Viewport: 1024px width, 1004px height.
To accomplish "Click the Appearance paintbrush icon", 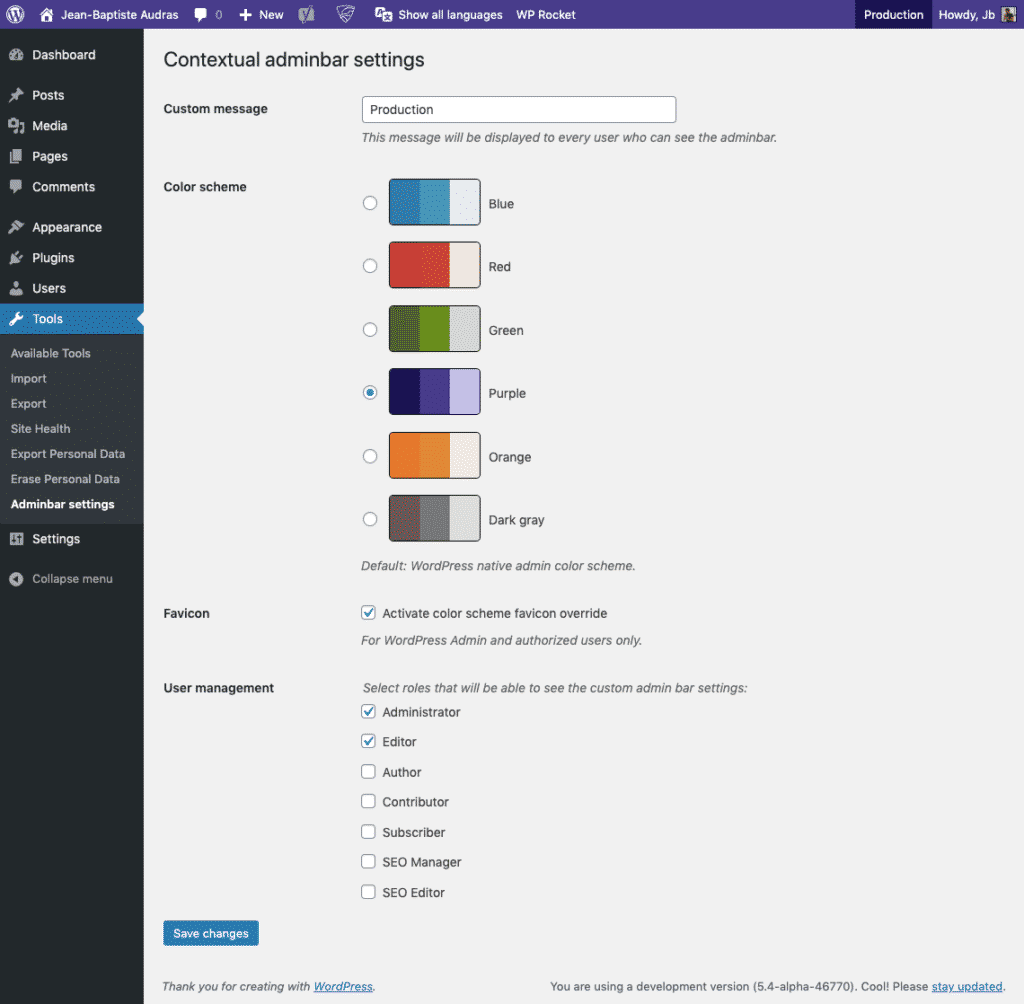I will 16,227.
